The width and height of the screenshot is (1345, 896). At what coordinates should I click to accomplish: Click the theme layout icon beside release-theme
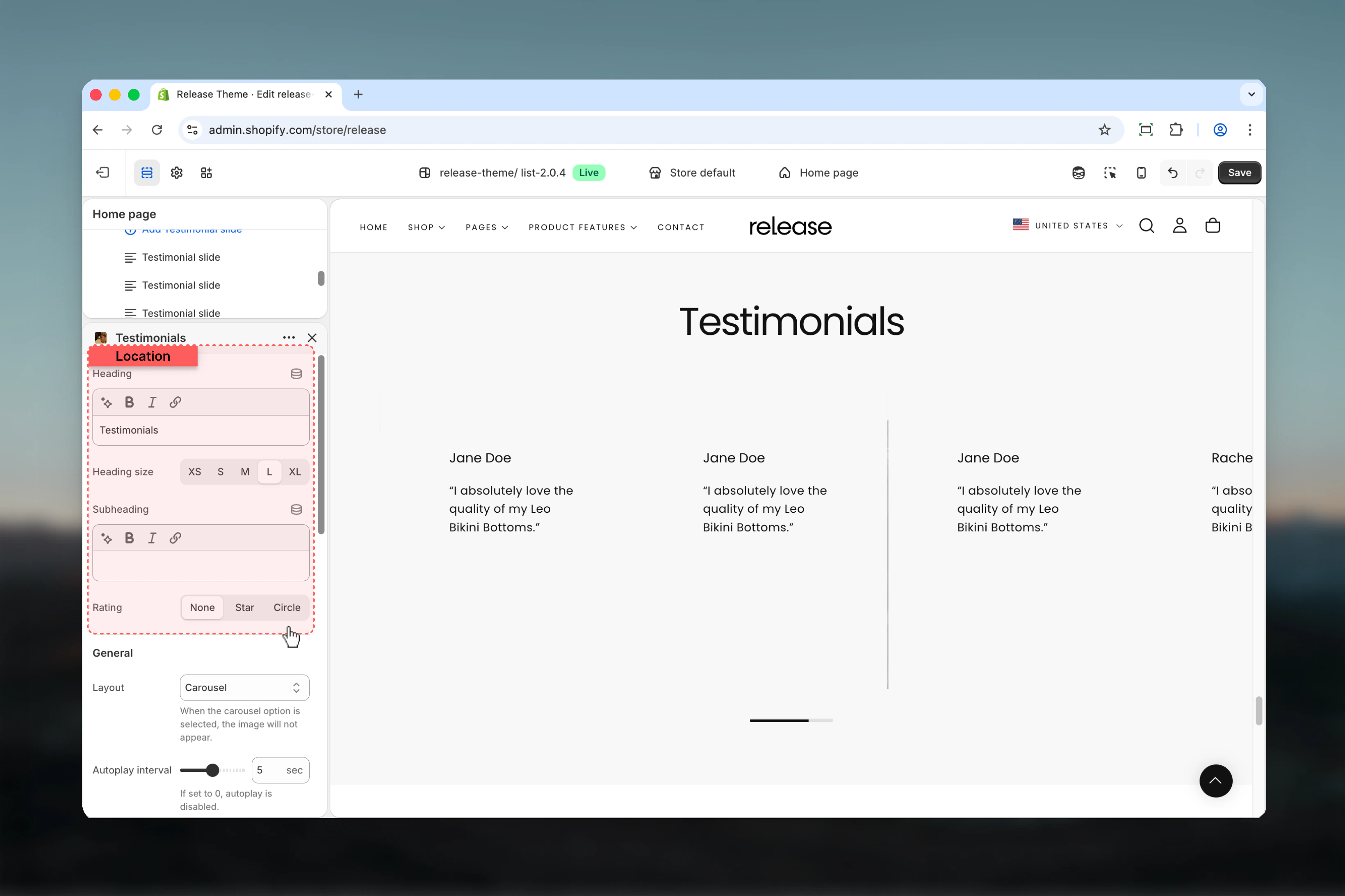425,173
